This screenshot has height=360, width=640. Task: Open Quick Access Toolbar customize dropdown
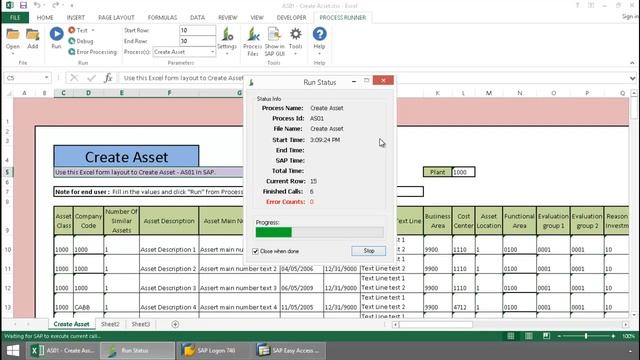72,6
